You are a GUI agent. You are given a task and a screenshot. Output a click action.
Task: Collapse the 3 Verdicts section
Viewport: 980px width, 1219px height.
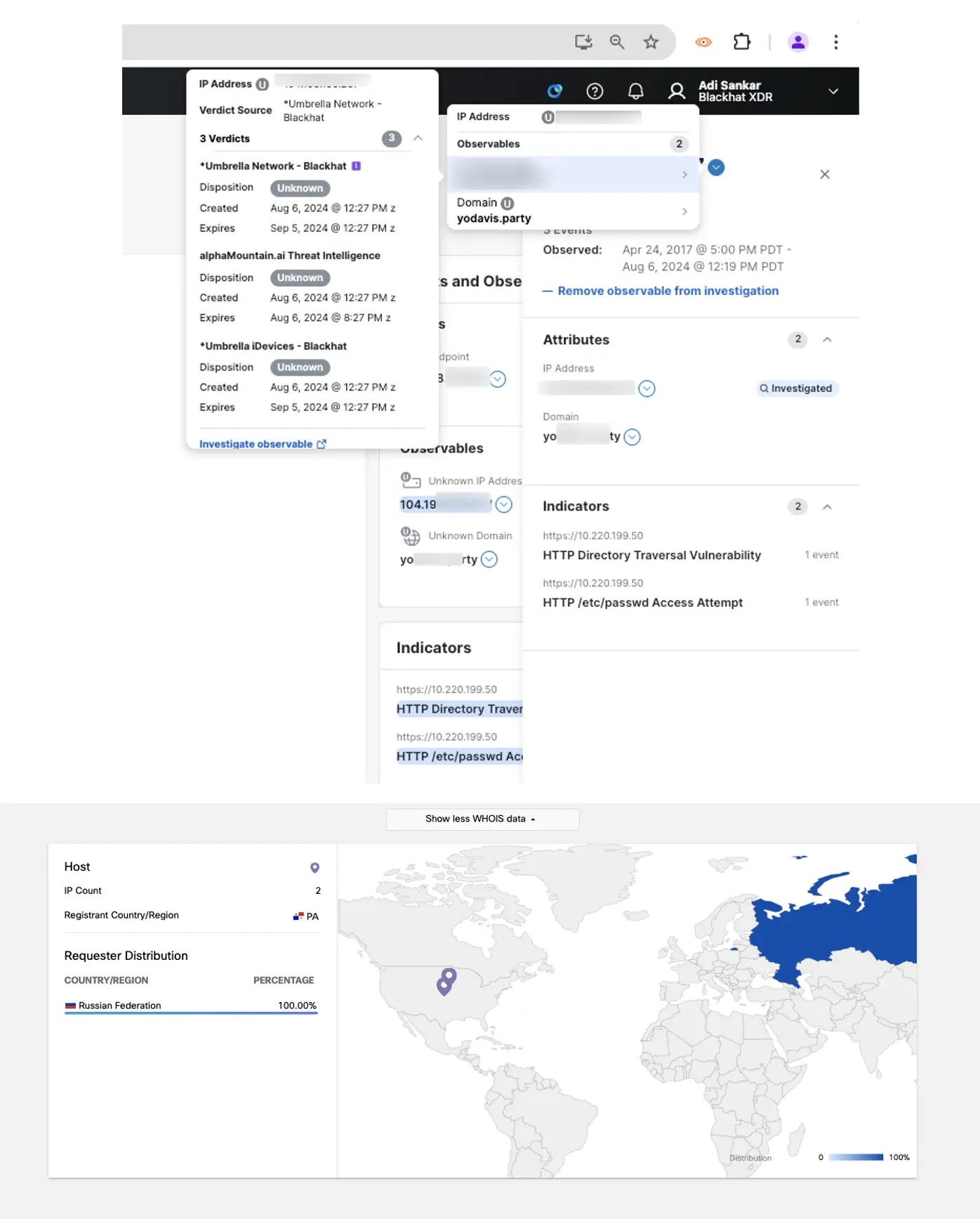[418, 138]
